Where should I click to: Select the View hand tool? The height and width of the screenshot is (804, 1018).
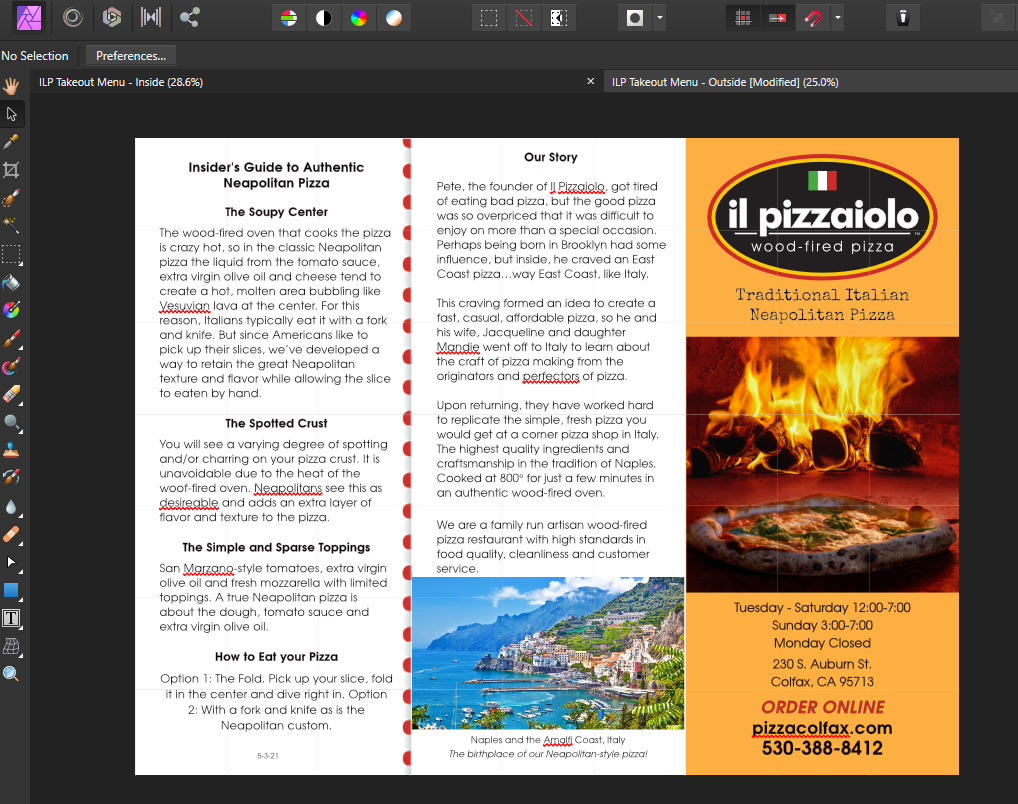coord(11,86)
